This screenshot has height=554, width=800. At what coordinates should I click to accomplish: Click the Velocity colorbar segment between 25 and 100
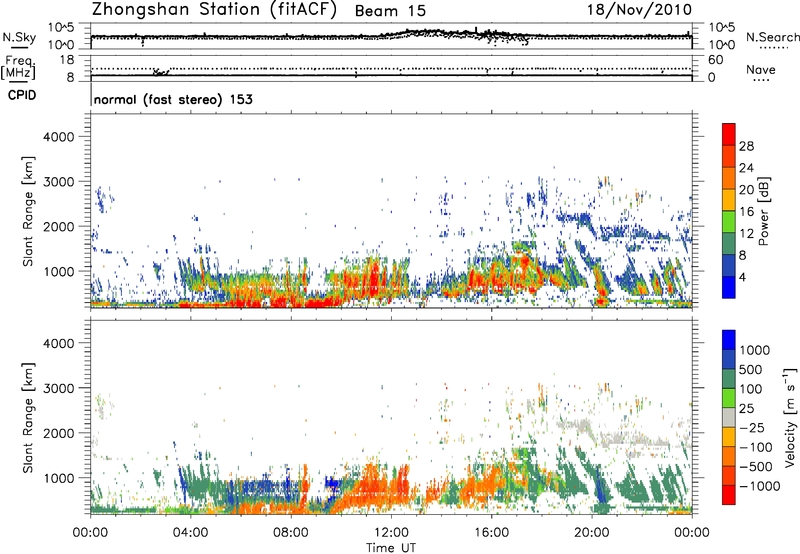tap(729, 398)
